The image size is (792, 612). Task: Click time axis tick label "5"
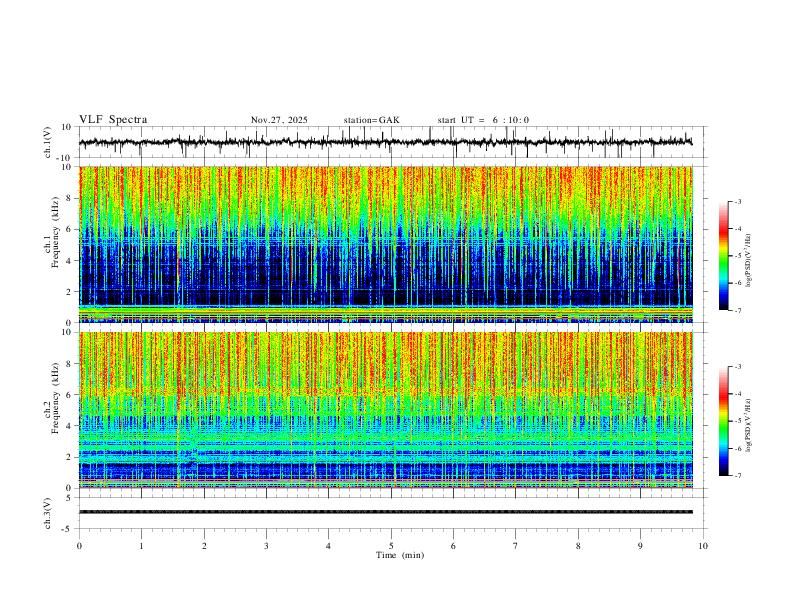pyautogui.click(x=391, y=546)
